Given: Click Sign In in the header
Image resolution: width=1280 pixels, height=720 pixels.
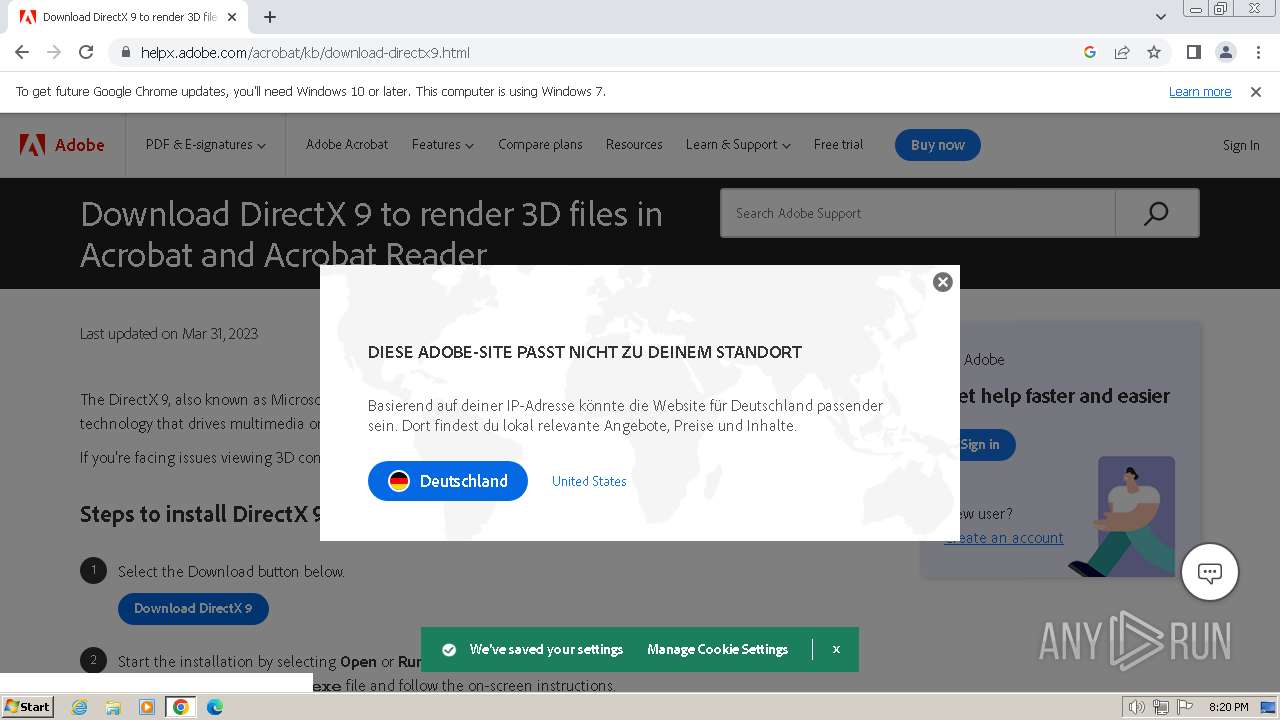Looking at the screenshot, I should (1241, 145).
